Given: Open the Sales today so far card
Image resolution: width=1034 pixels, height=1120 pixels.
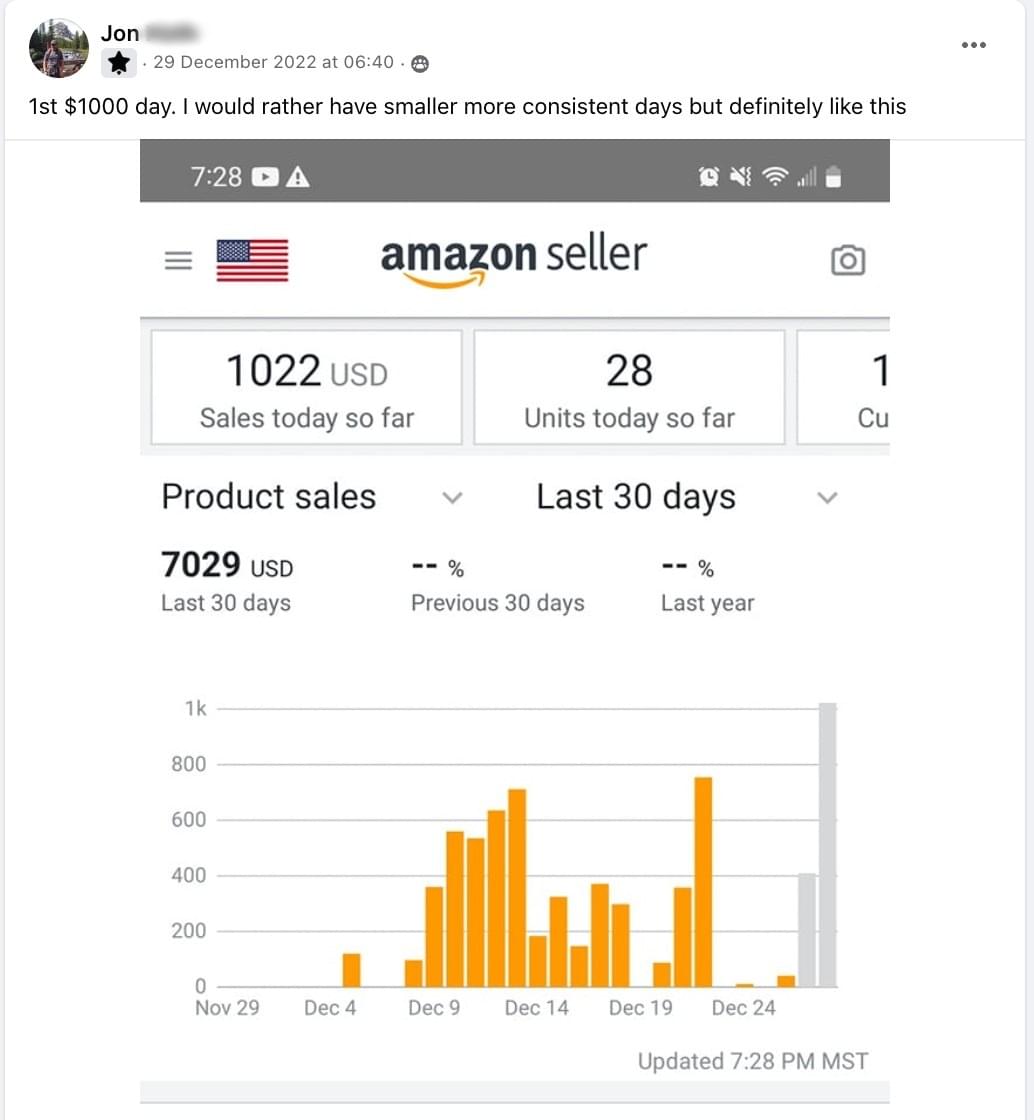Looking at the screenshot, I should tap(306, 387).
